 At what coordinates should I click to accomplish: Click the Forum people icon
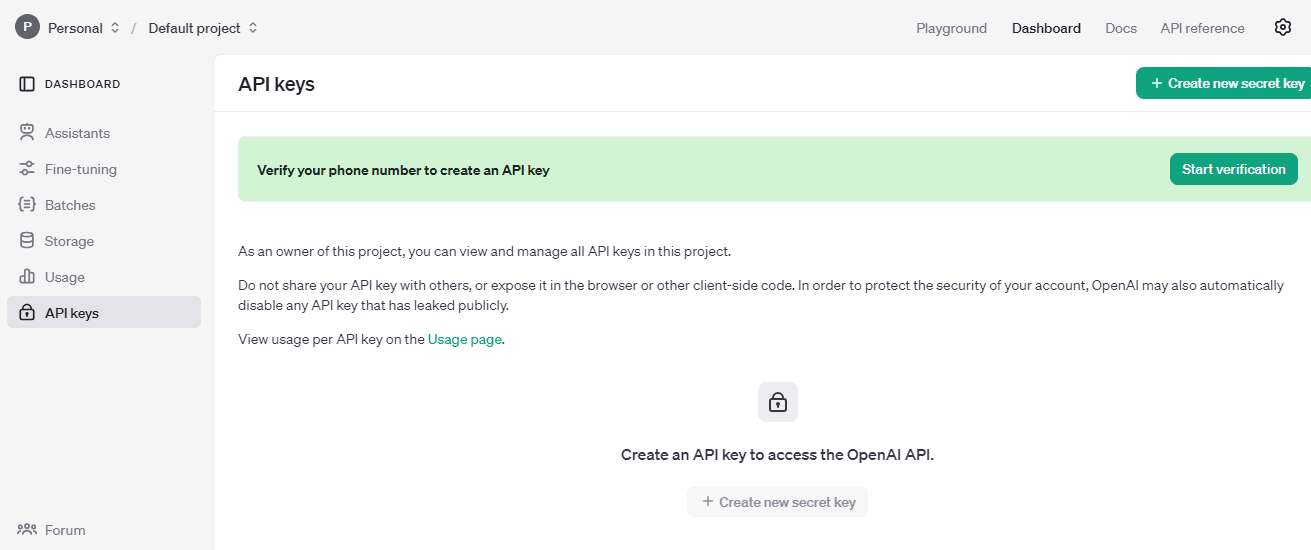coord(27,530)
